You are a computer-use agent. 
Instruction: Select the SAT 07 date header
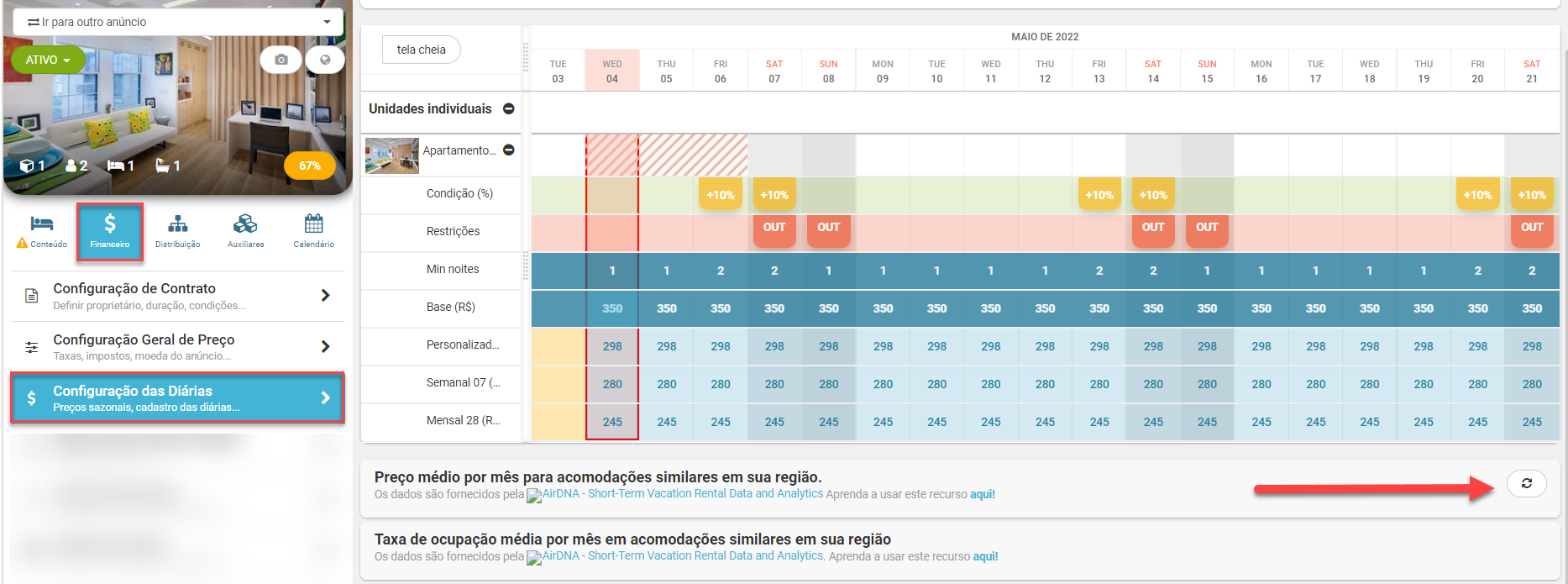774,71
